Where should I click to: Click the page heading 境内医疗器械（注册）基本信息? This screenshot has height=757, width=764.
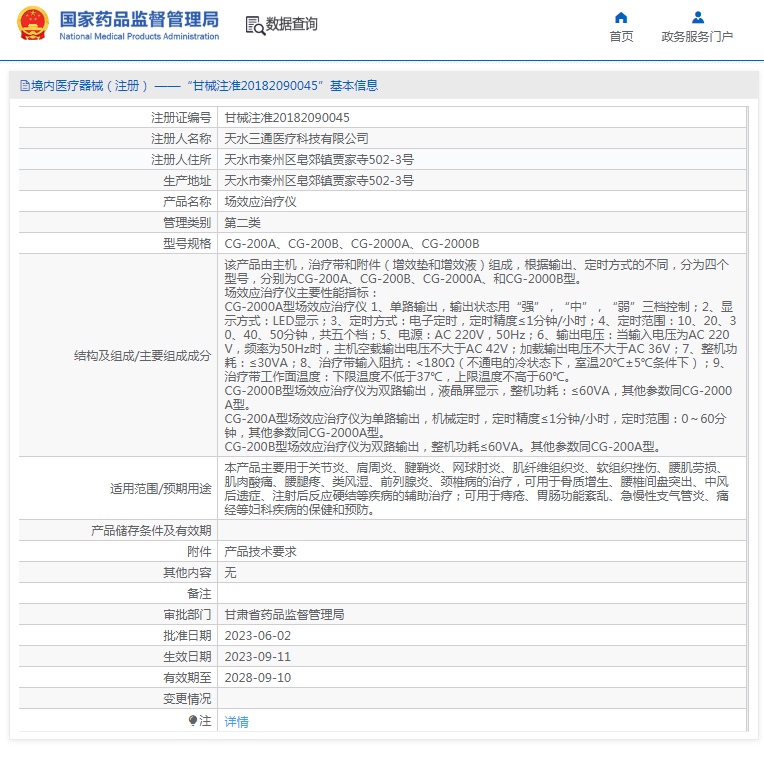[x=199, y=86]
